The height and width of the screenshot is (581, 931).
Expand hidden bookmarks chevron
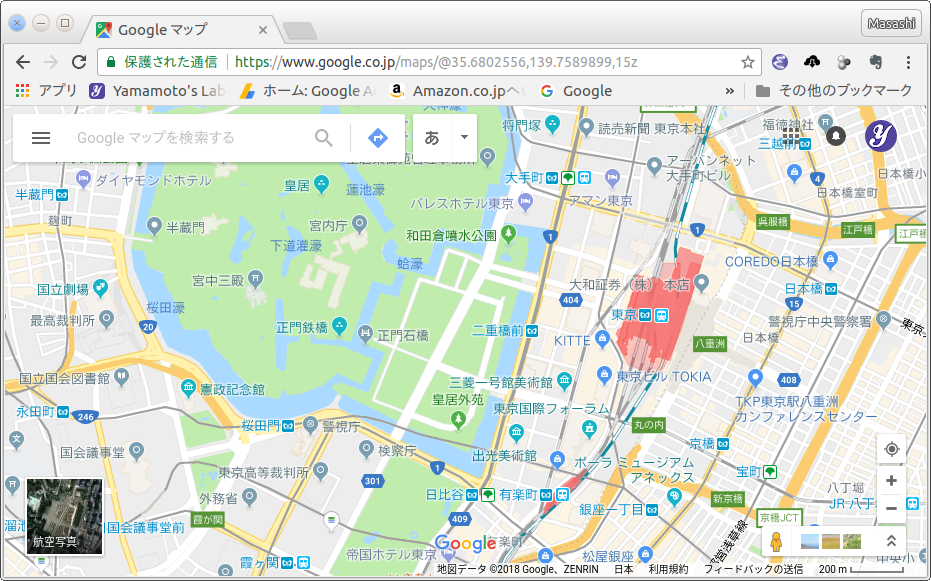pyautogui.click(x=730, y=91)
